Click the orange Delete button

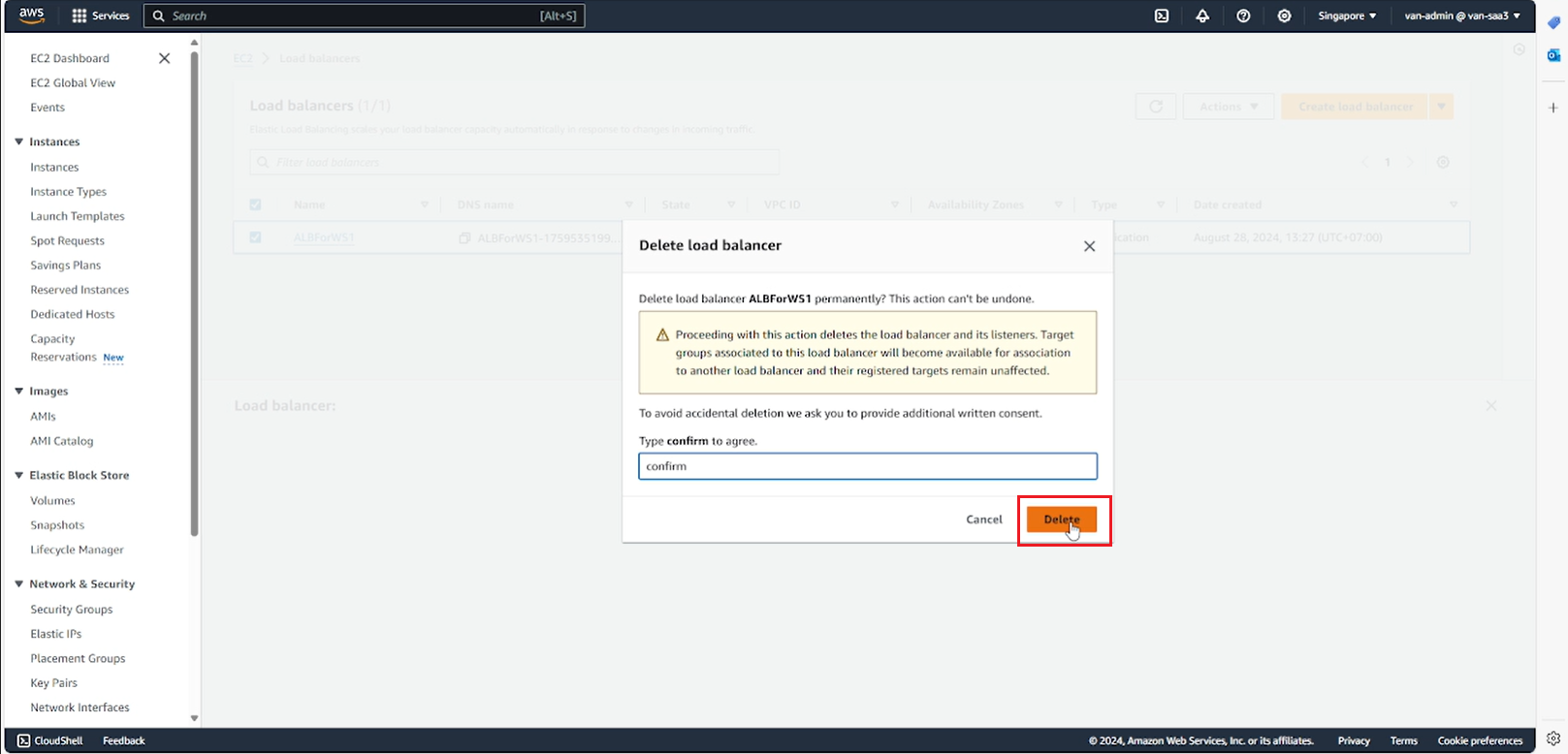[x=1062, y=519]
